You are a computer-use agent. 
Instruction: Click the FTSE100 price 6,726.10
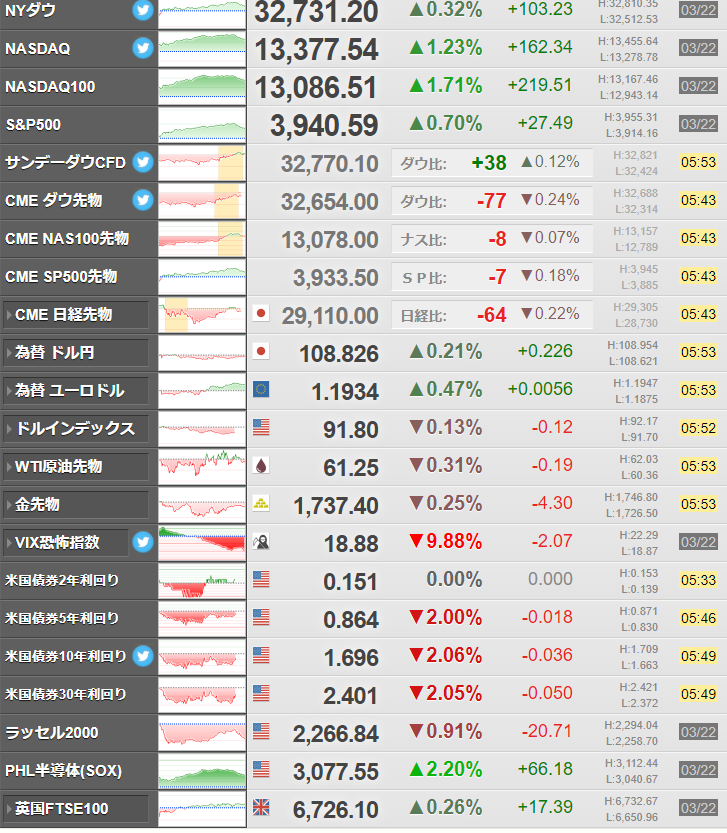coord(336,810)
